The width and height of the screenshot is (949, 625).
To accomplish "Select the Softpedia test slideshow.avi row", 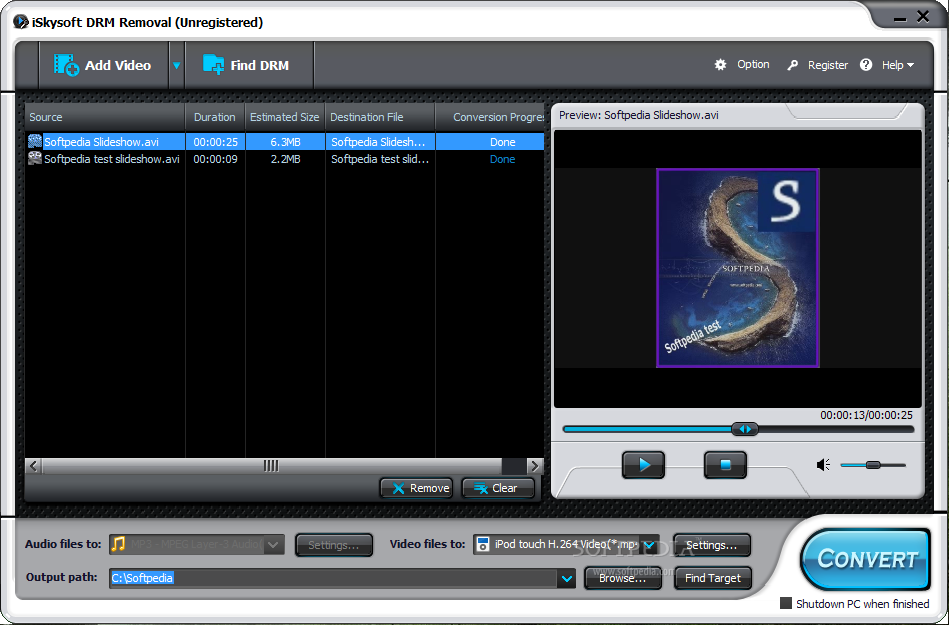I will [x=285, y=159].
